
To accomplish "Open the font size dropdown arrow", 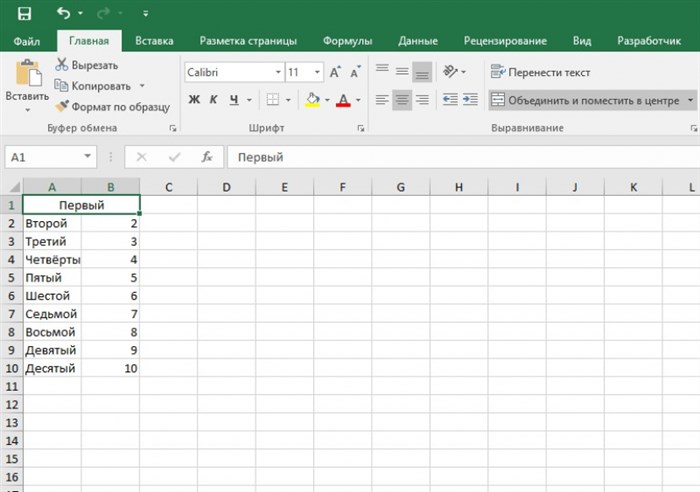I will tap(317, 72).
